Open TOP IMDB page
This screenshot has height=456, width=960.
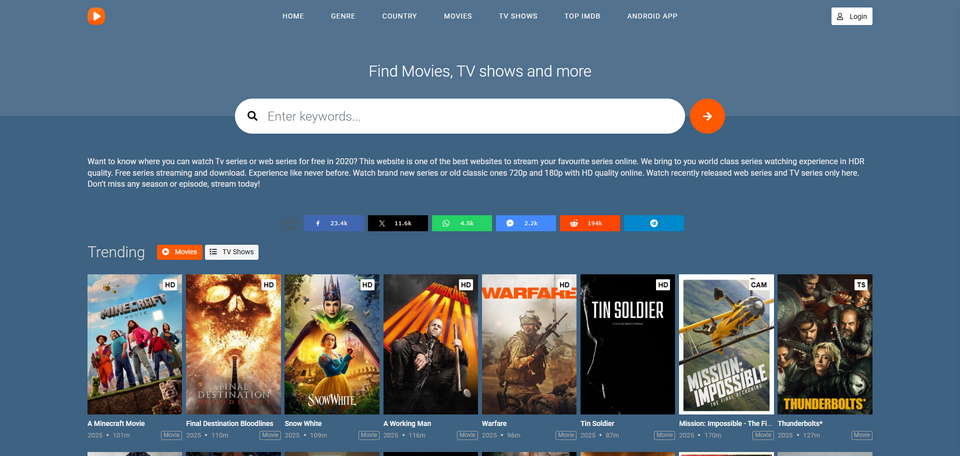tap(582, 16)
